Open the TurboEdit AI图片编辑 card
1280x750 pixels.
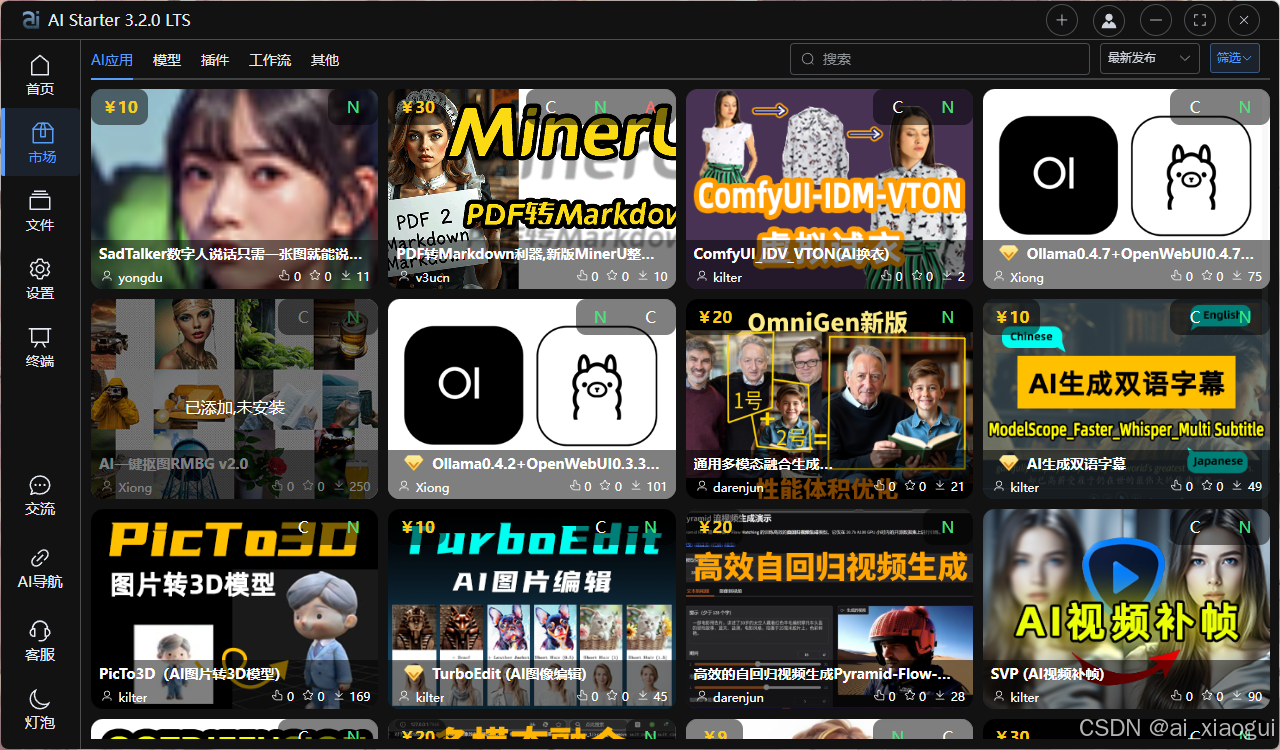[532, 609]
